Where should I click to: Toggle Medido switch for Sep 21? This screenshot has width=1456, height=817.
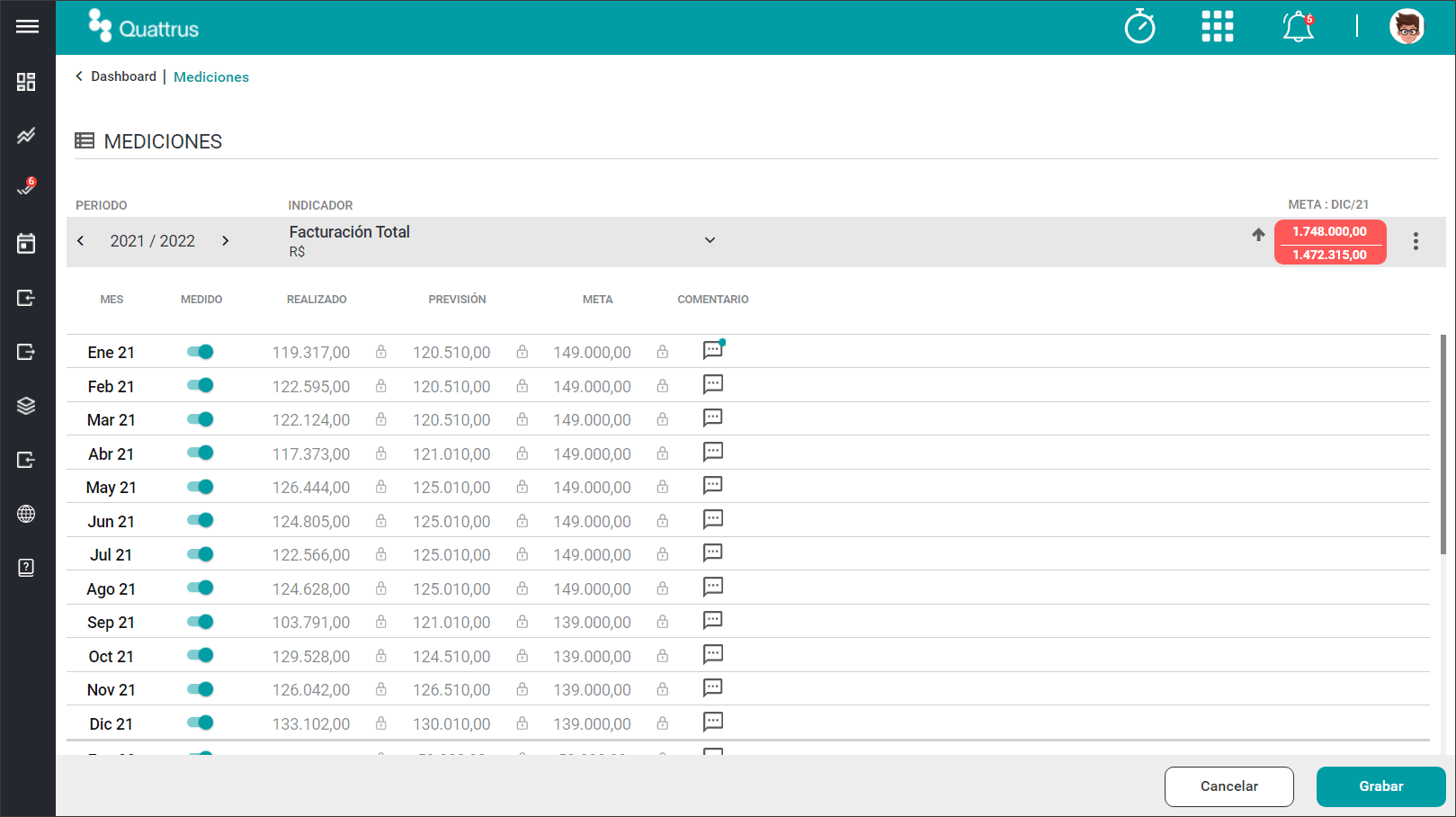pyautogui.click(x=201, y=622)
